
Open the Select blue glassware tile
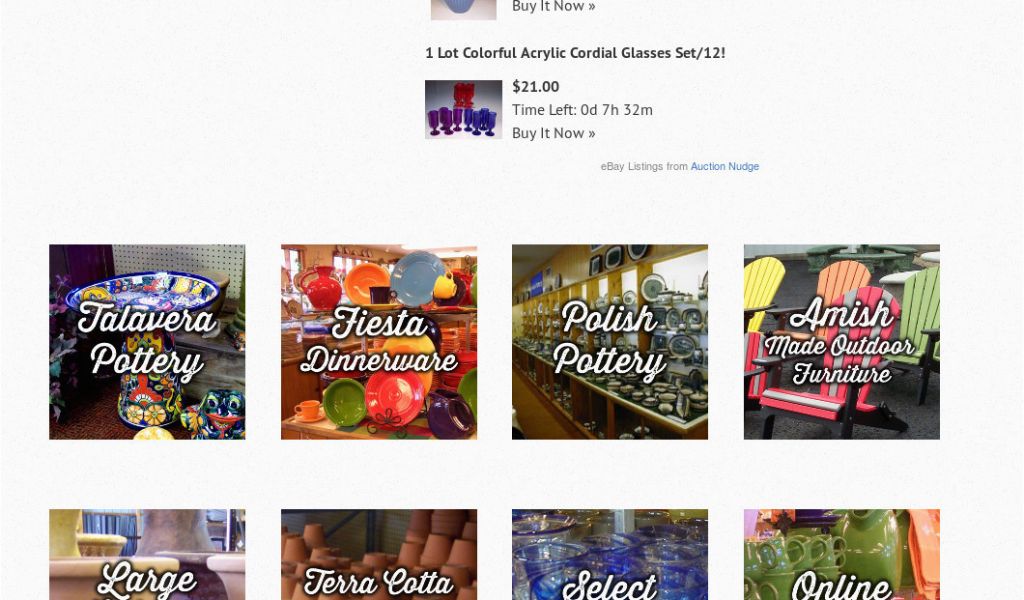point(610,555)
